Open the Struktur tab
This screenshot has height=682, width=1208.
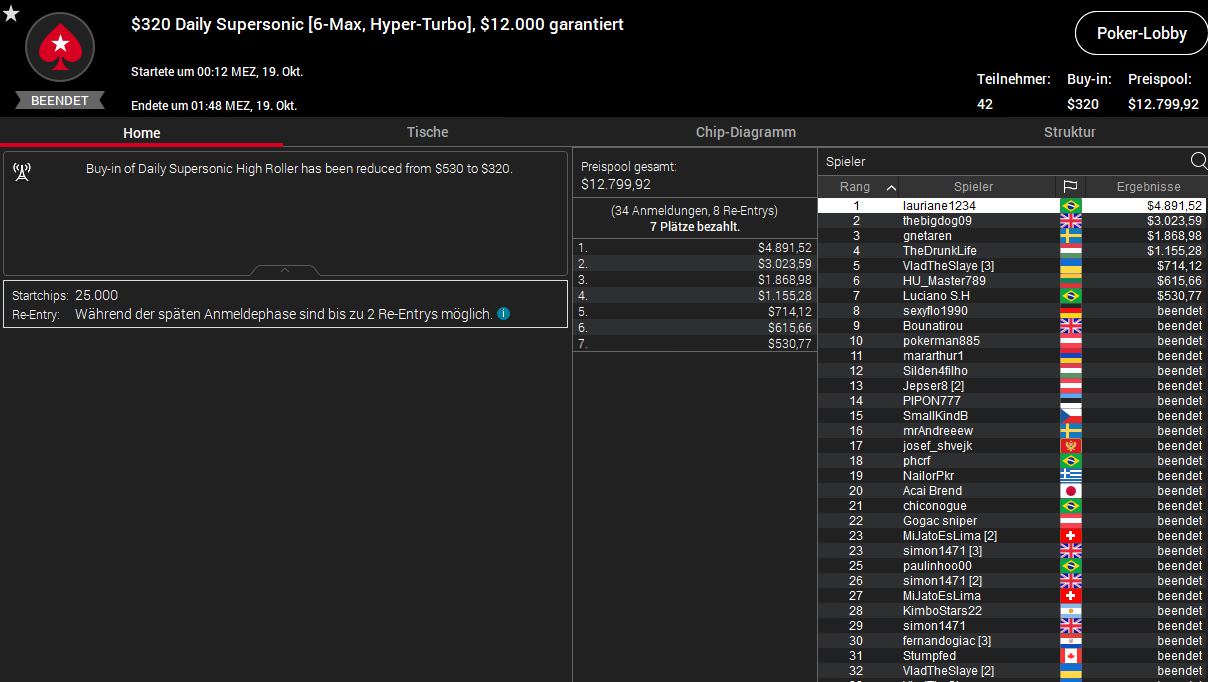(1069, 132)
